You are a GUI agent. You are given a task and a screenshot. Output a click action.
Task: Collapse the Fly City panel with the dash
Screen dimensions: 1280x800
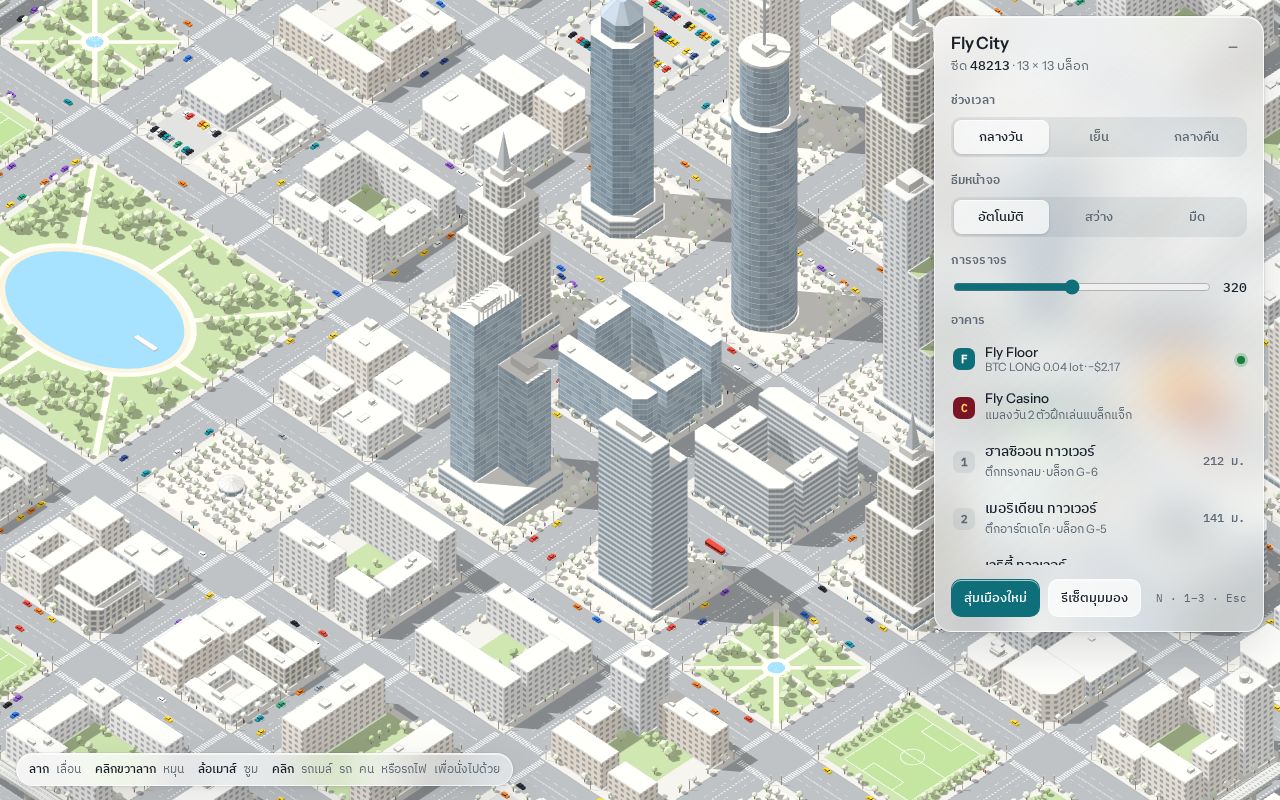1233,47
